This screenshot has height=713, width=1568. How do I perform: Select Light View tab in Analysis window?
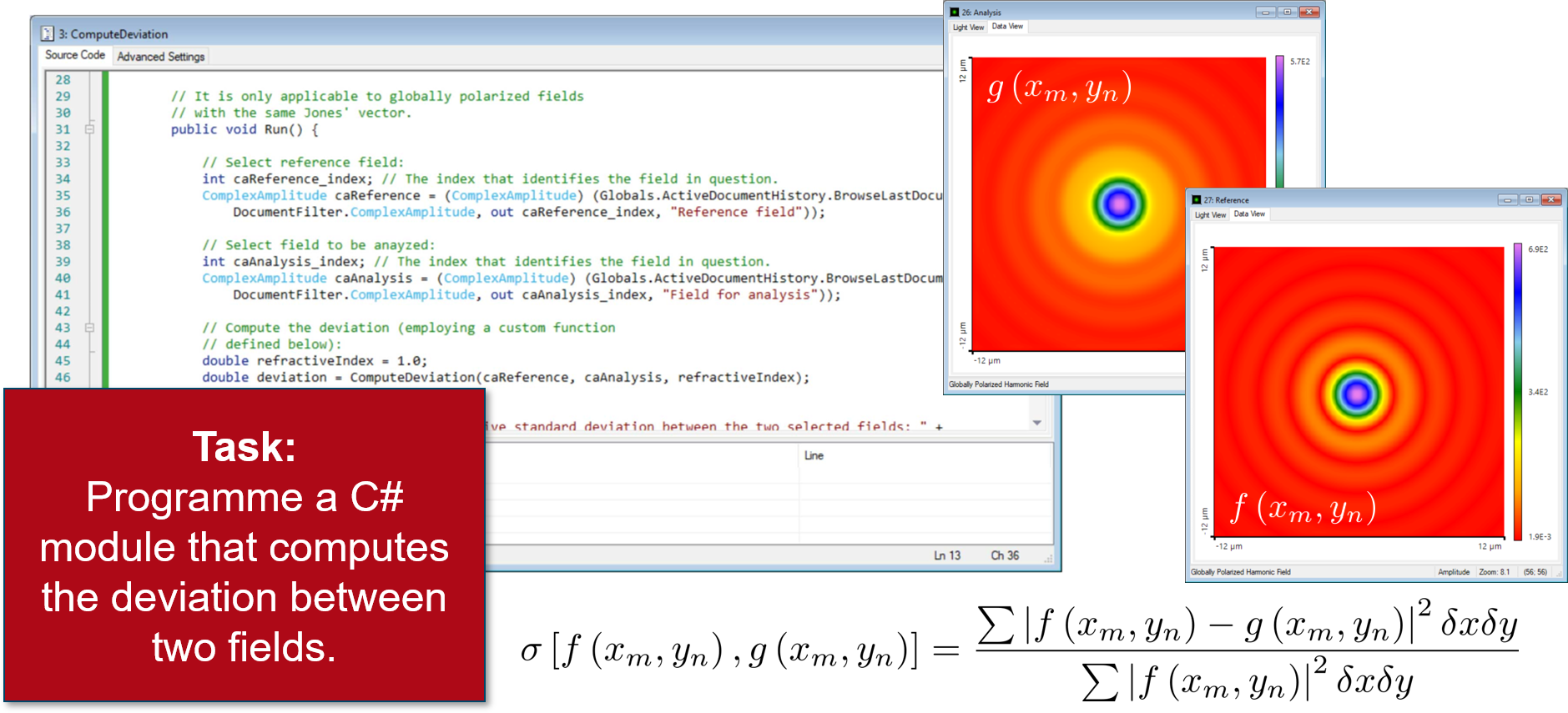tap(968, 28)
